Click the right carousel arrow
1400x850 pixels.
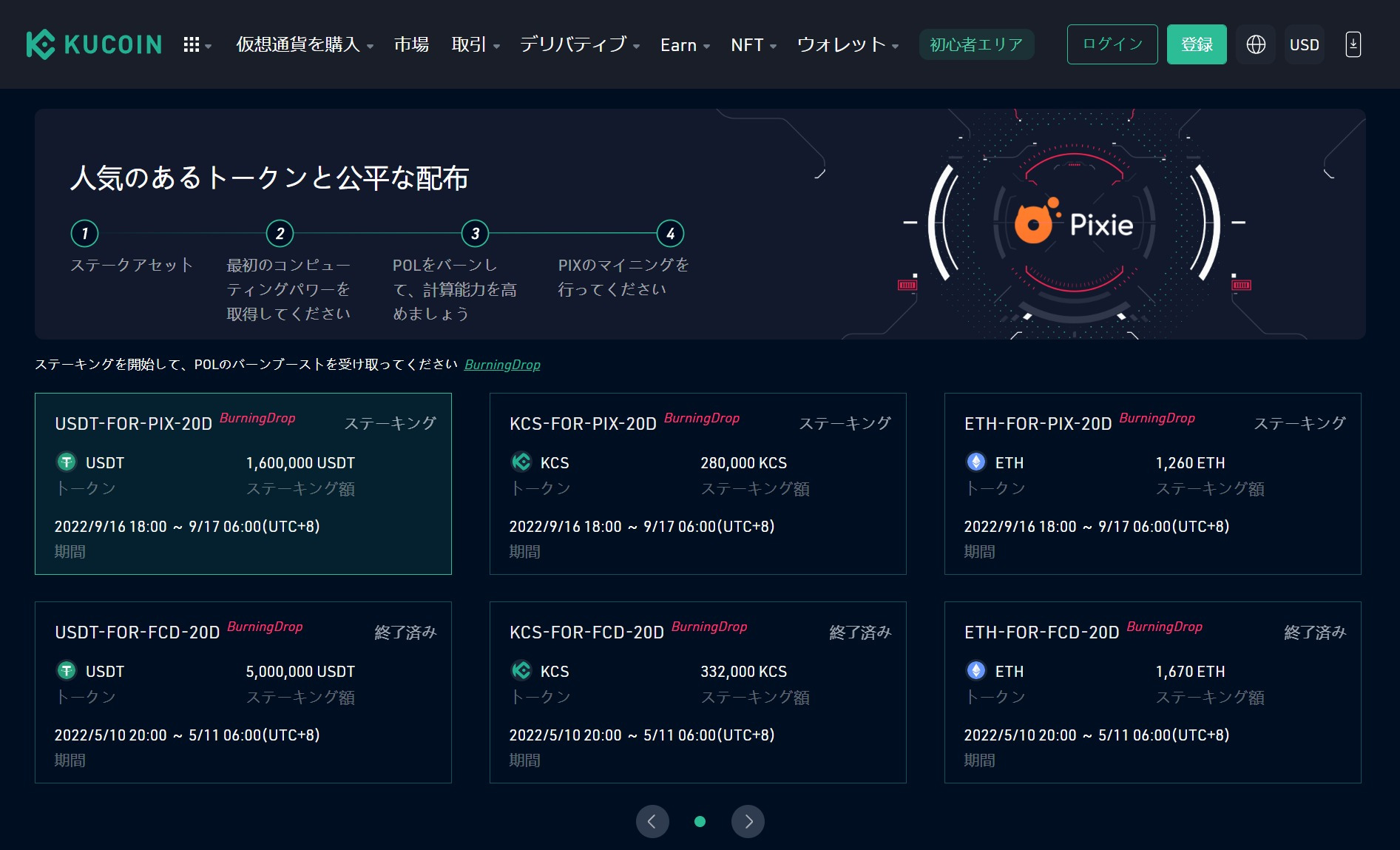(x=748, y=821)
